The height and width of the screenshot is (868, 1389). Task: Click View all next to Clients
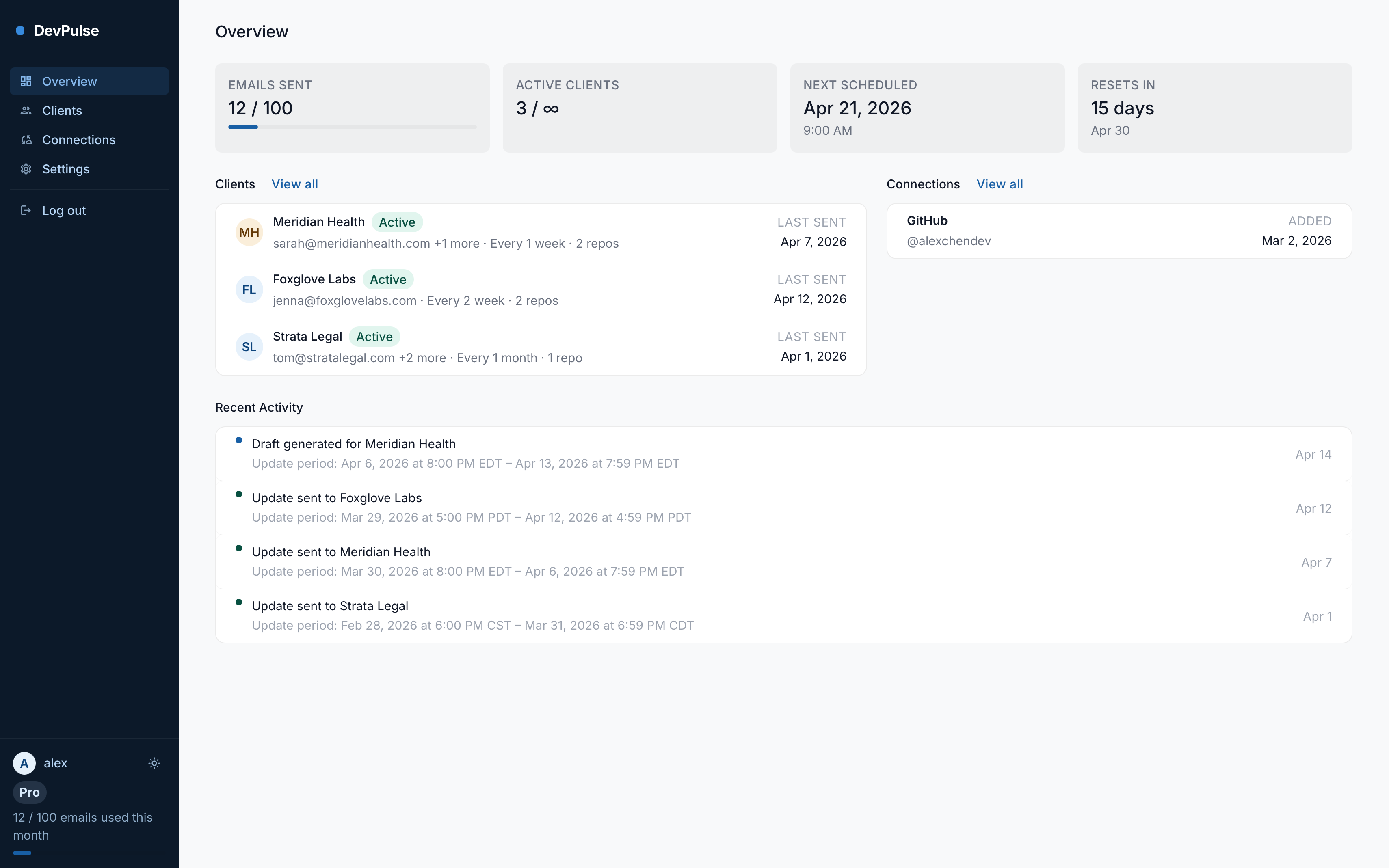[294, 184]
